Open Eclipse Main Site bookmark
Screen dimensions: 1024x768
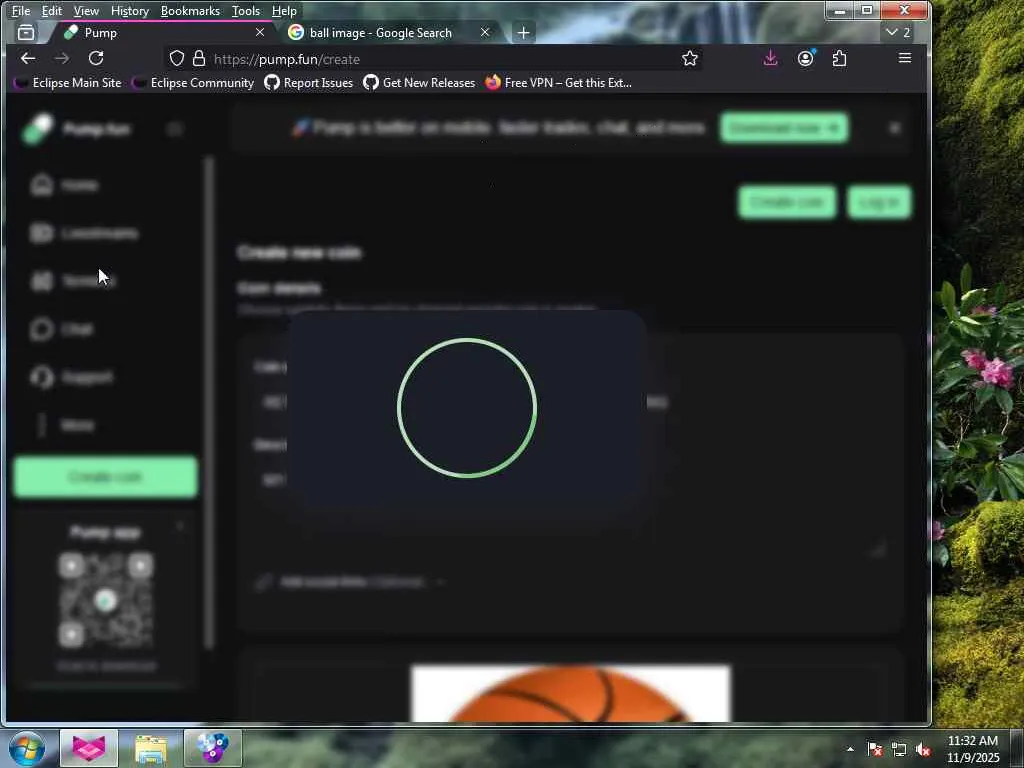coord(68,82)
